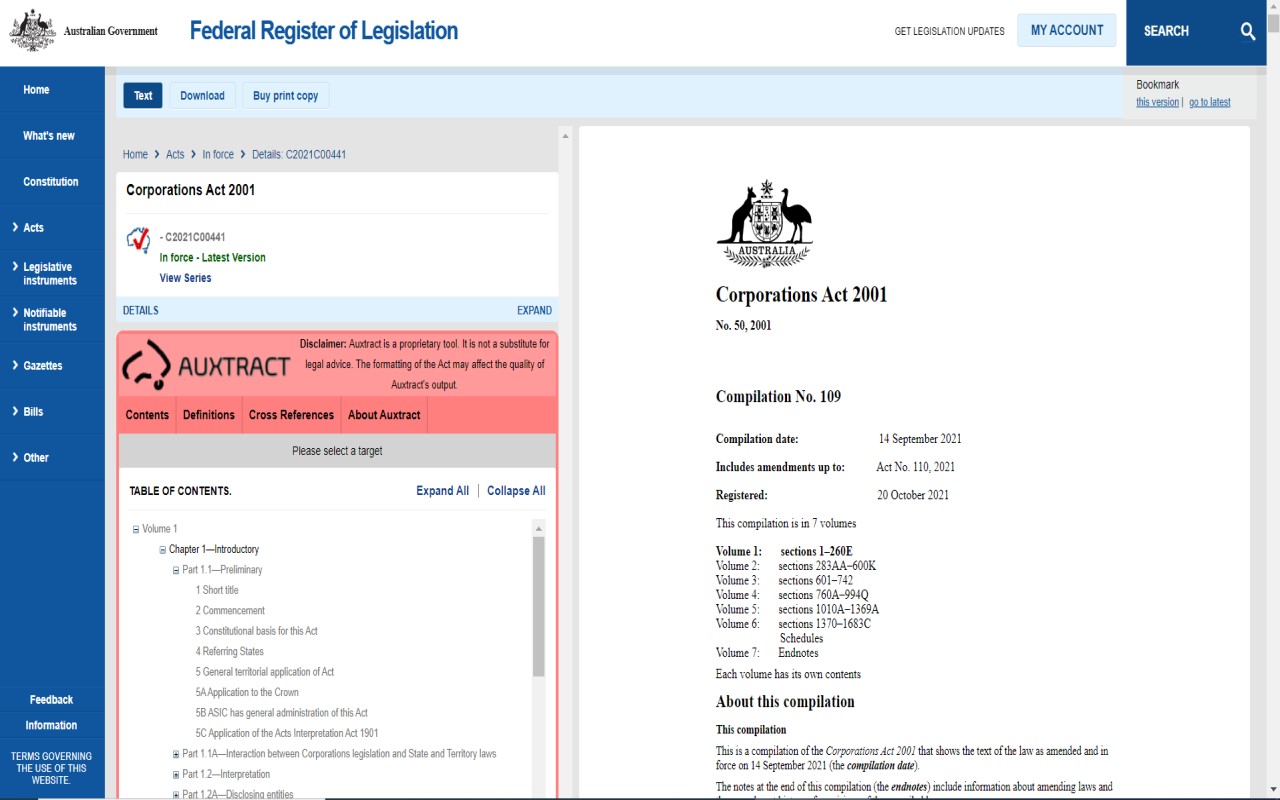Click the left panel scroll up arrow

[x=565, y=136]
